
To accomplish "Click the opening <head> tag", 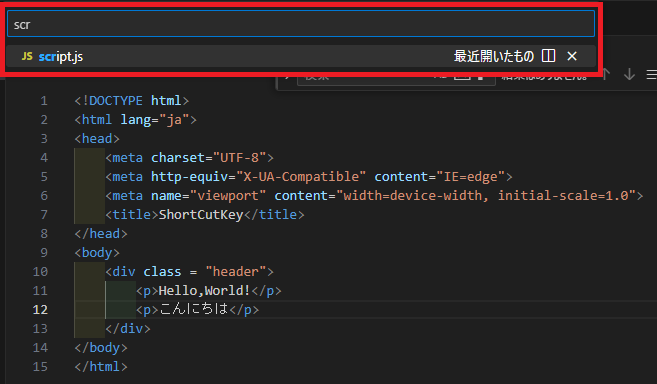I will point(97,139).
